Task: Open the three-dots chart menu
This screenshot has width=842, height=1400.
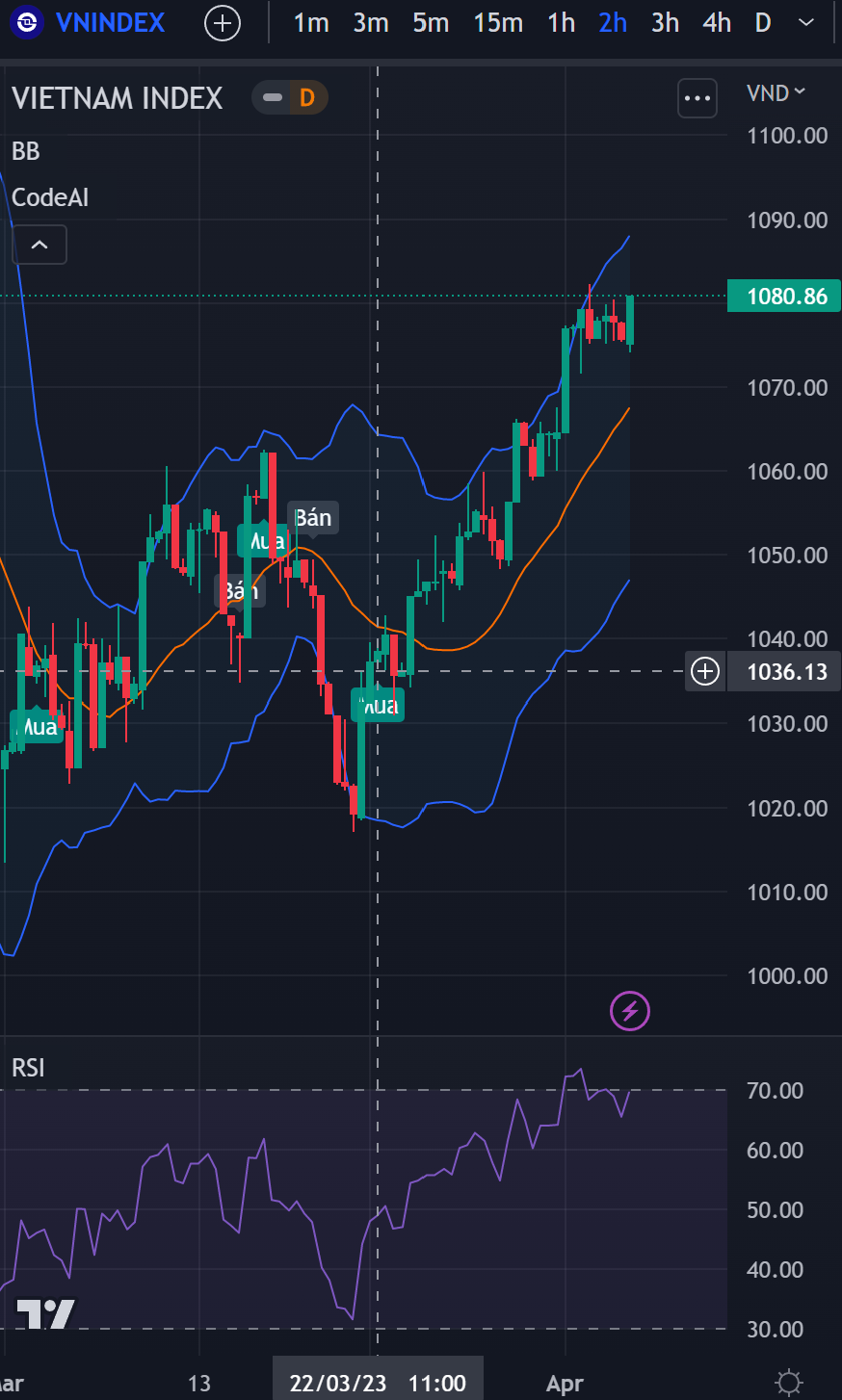Action: pos(697,98)
